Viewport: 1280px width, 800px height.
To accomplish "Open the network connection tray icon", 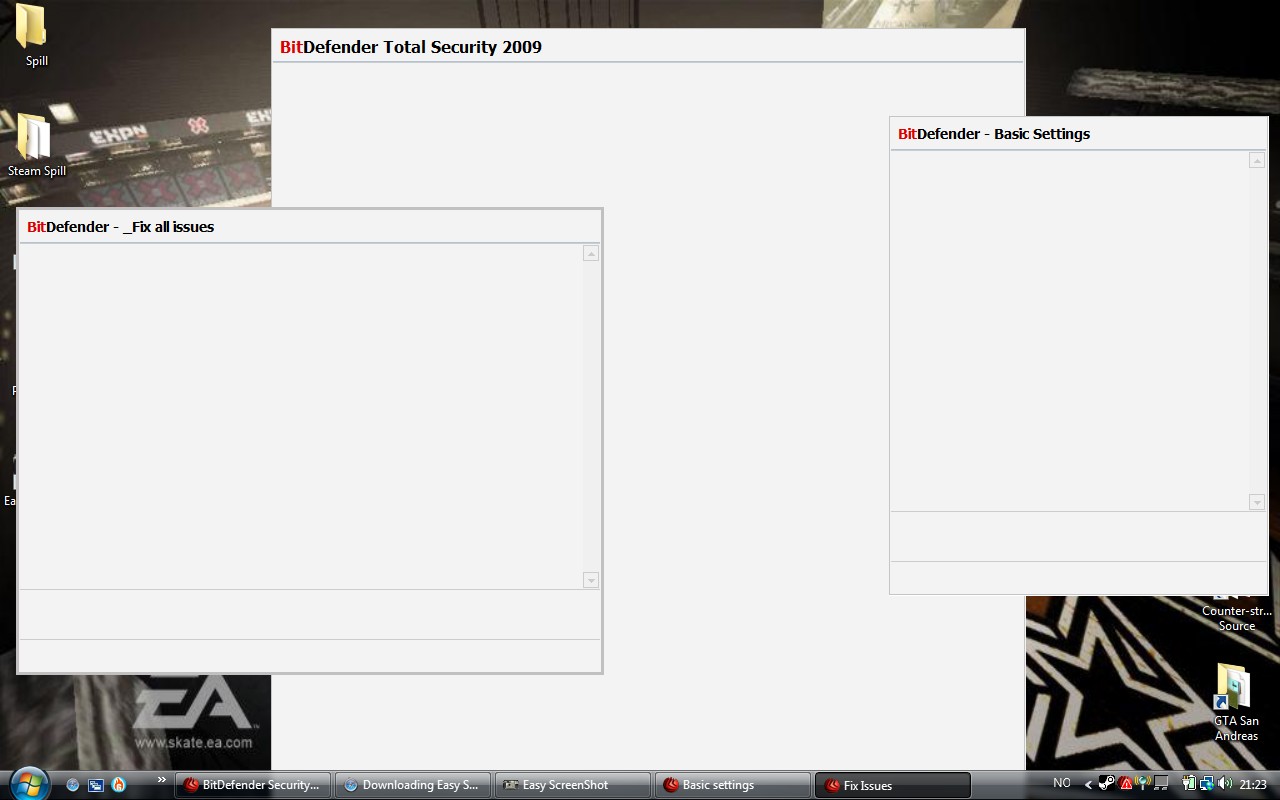I will [1207, 783].
